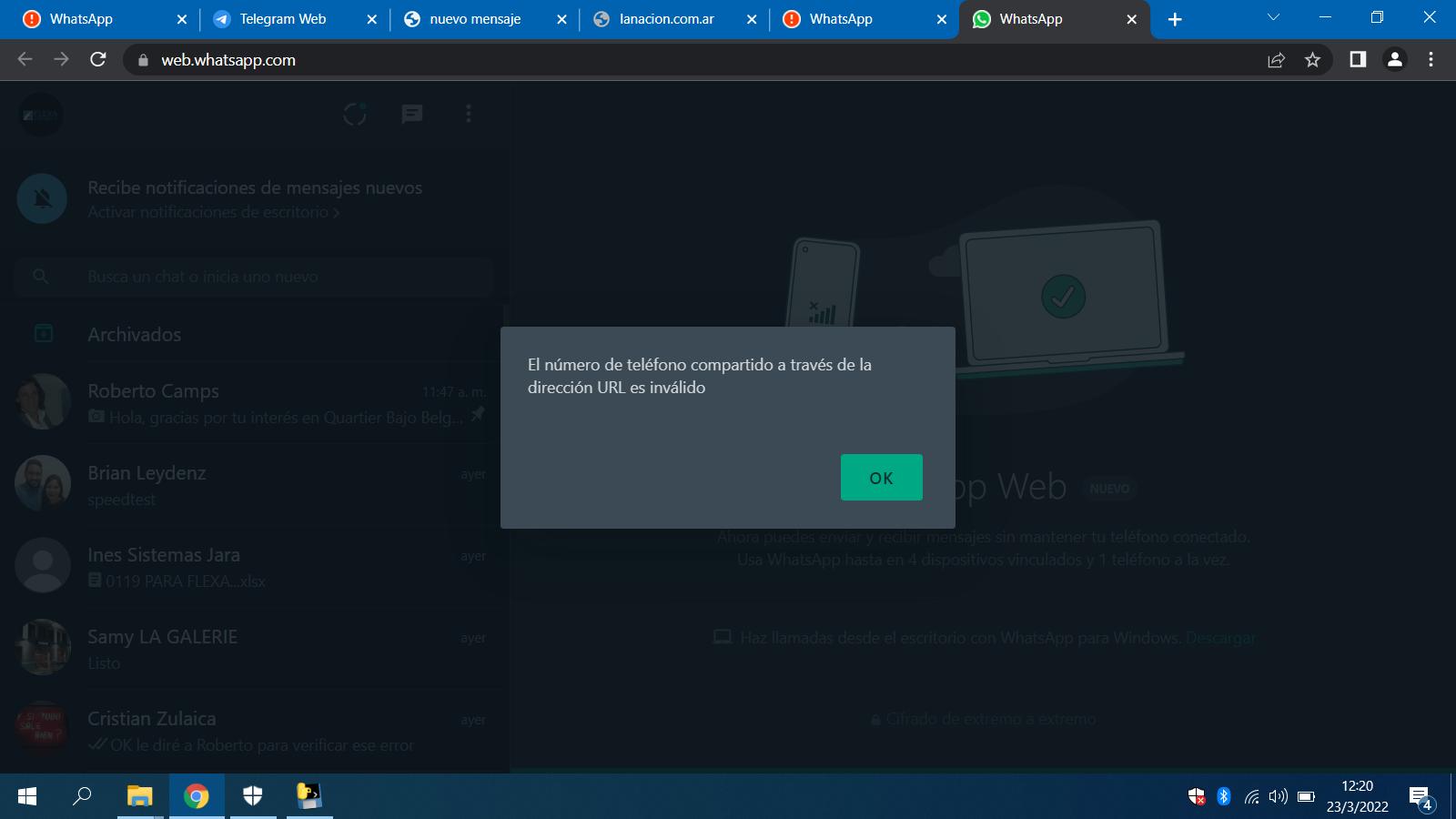
Task: Open Chrome three-dot menu
Action: tap(1431, 59)
